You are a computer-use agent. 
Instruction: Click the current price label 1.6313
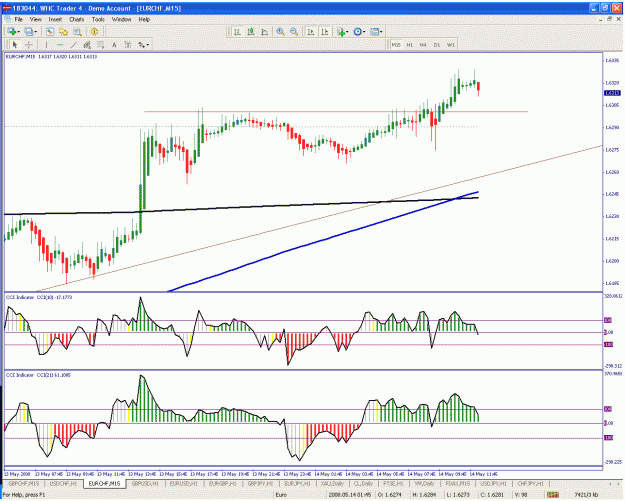(612, 93)
